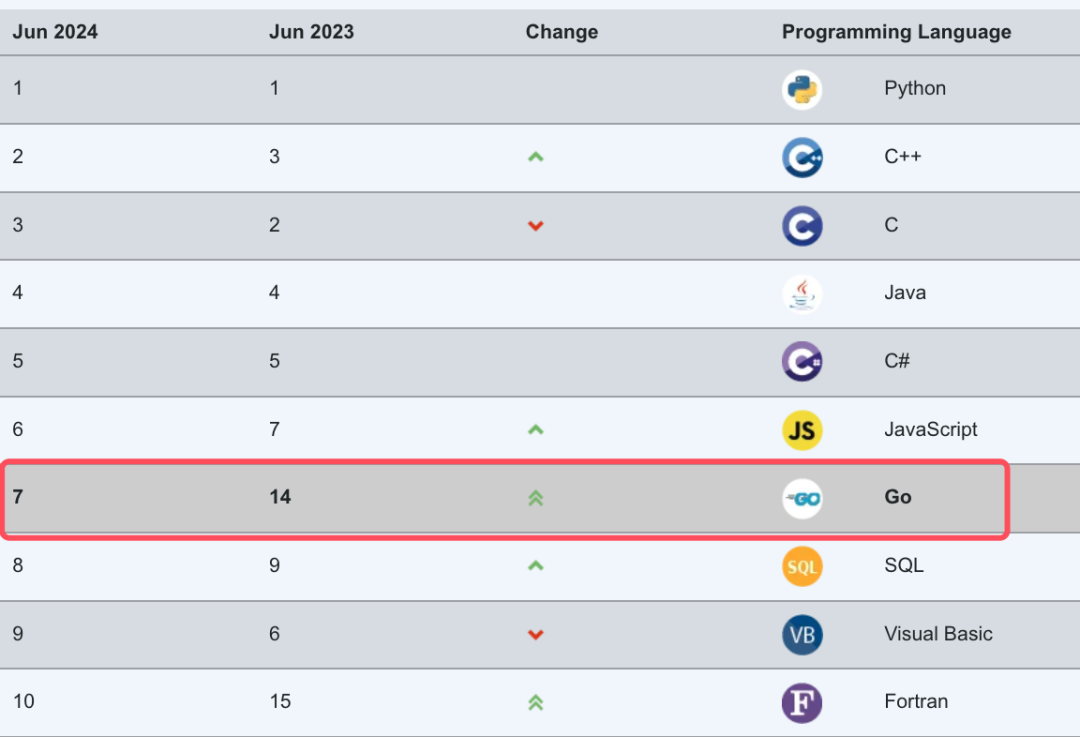Click the Fortran F logo icon
Image resolution: width=1080 pixels, height=737 pixels.
(x=802, y=703)
